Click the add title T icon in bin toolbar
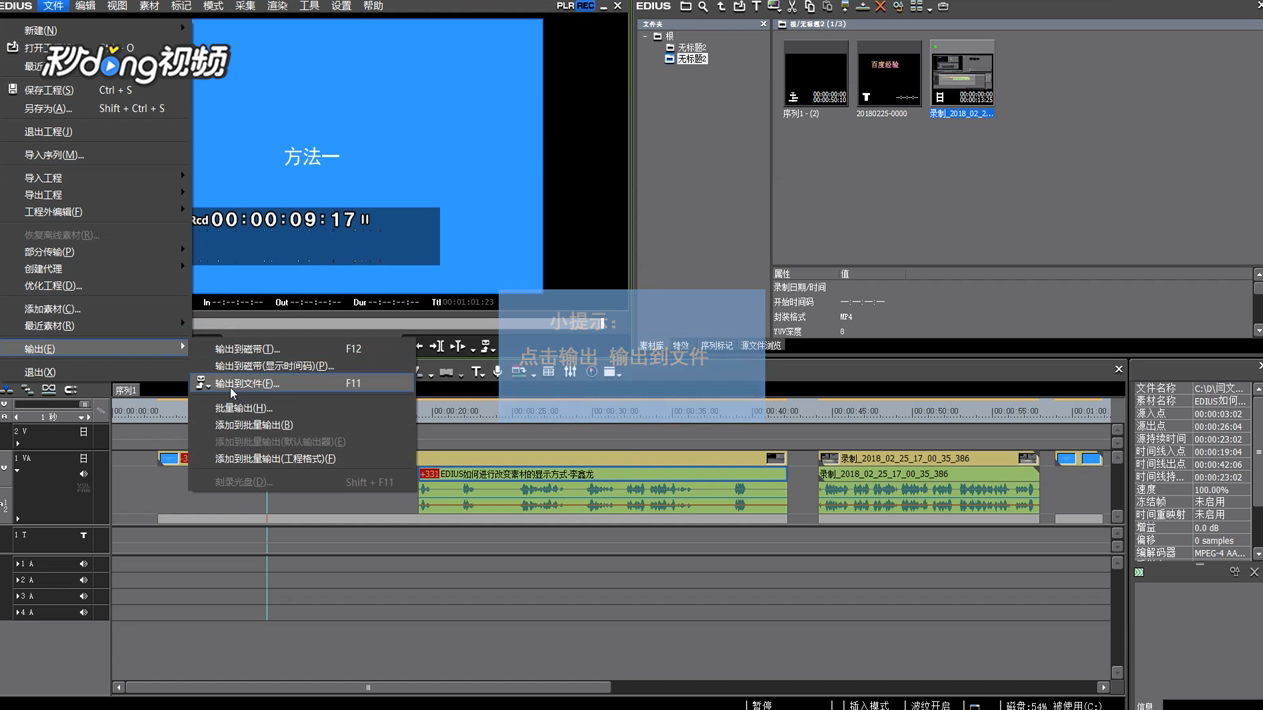The width and height of the screenshot is (1263, 710). coord(757,6)
